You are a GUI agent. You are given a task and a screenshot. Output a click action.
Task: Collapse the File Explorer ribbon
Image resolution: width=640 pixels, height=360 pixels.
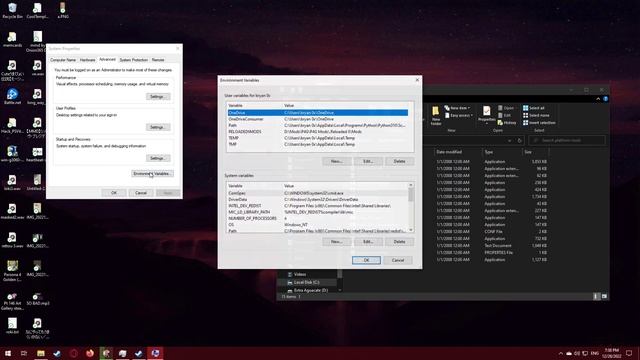click(x=598, y=99)
